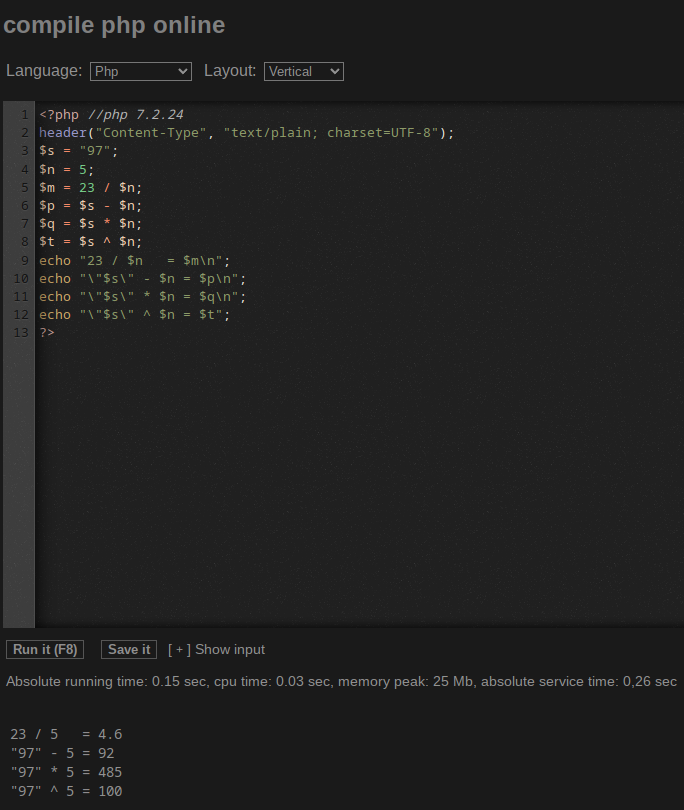Click the line $s = "97";
The width and height of the screenshot is (684, 810).
(79, 151)
